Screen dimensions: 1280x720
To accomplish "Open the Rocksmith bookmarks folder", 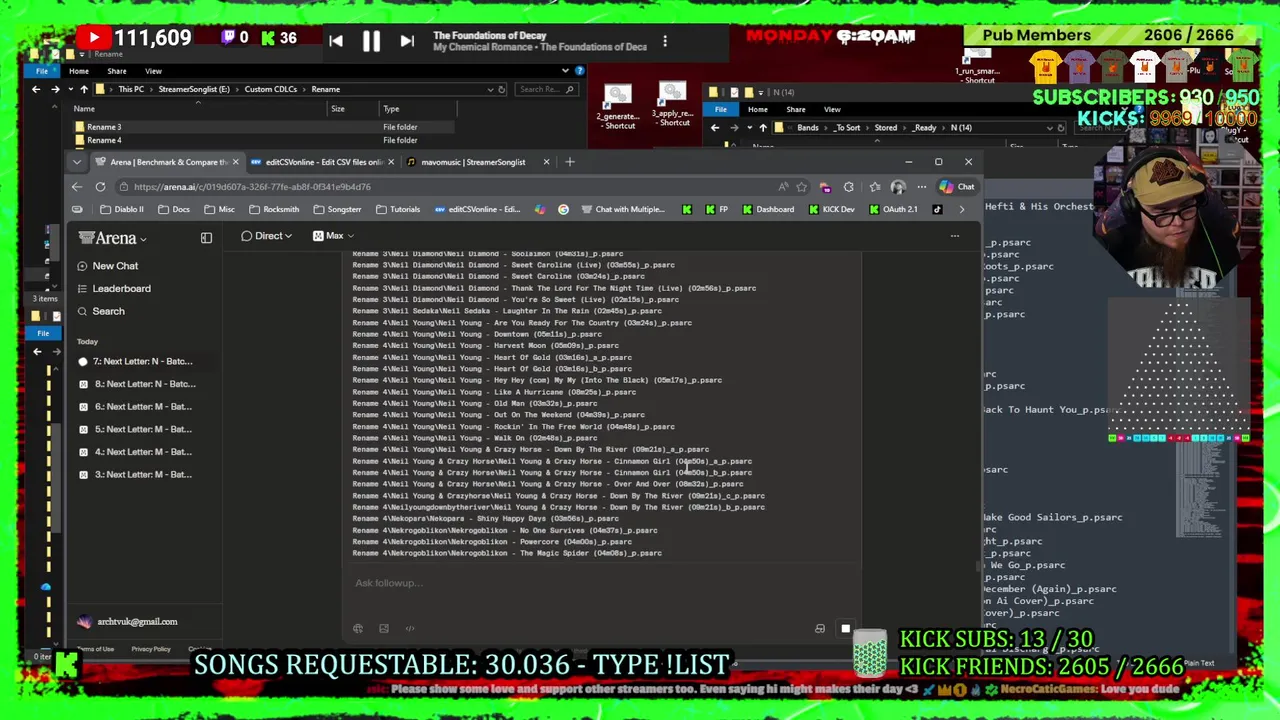I will coord(273,210).
